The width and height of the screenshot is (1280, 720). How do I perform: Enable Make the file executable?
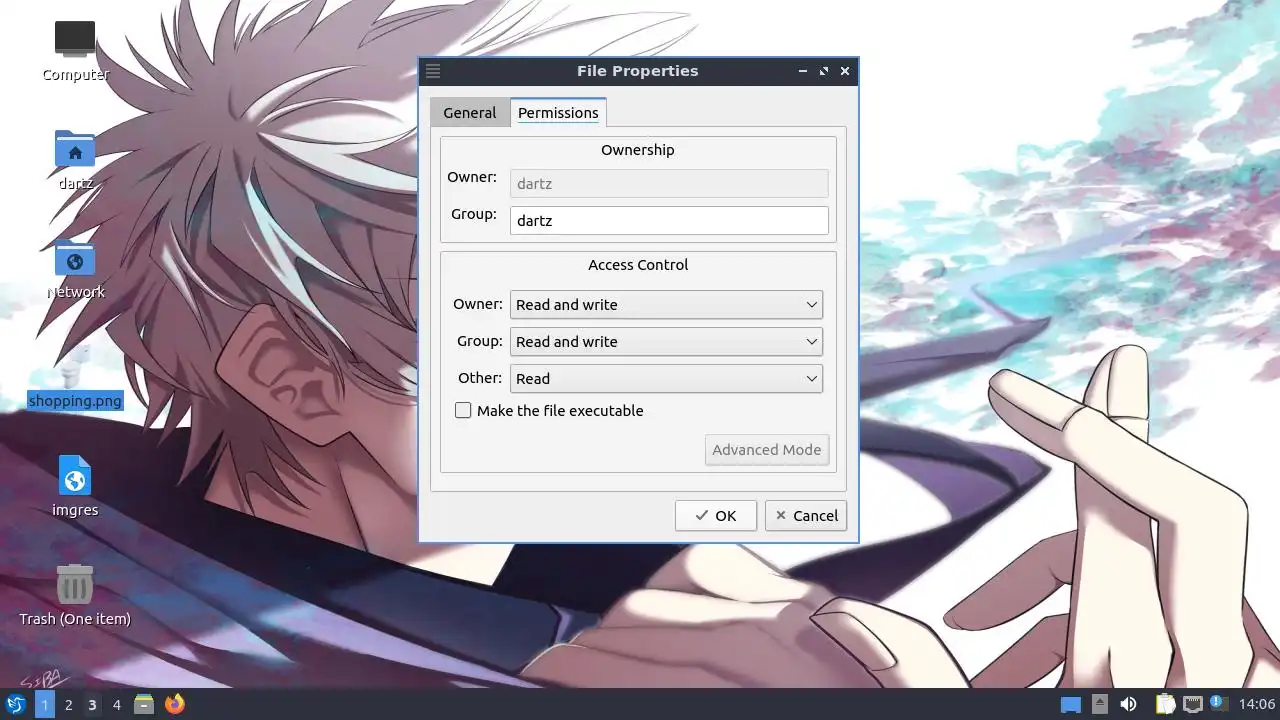pyautogui.click(x=463, y=410)
